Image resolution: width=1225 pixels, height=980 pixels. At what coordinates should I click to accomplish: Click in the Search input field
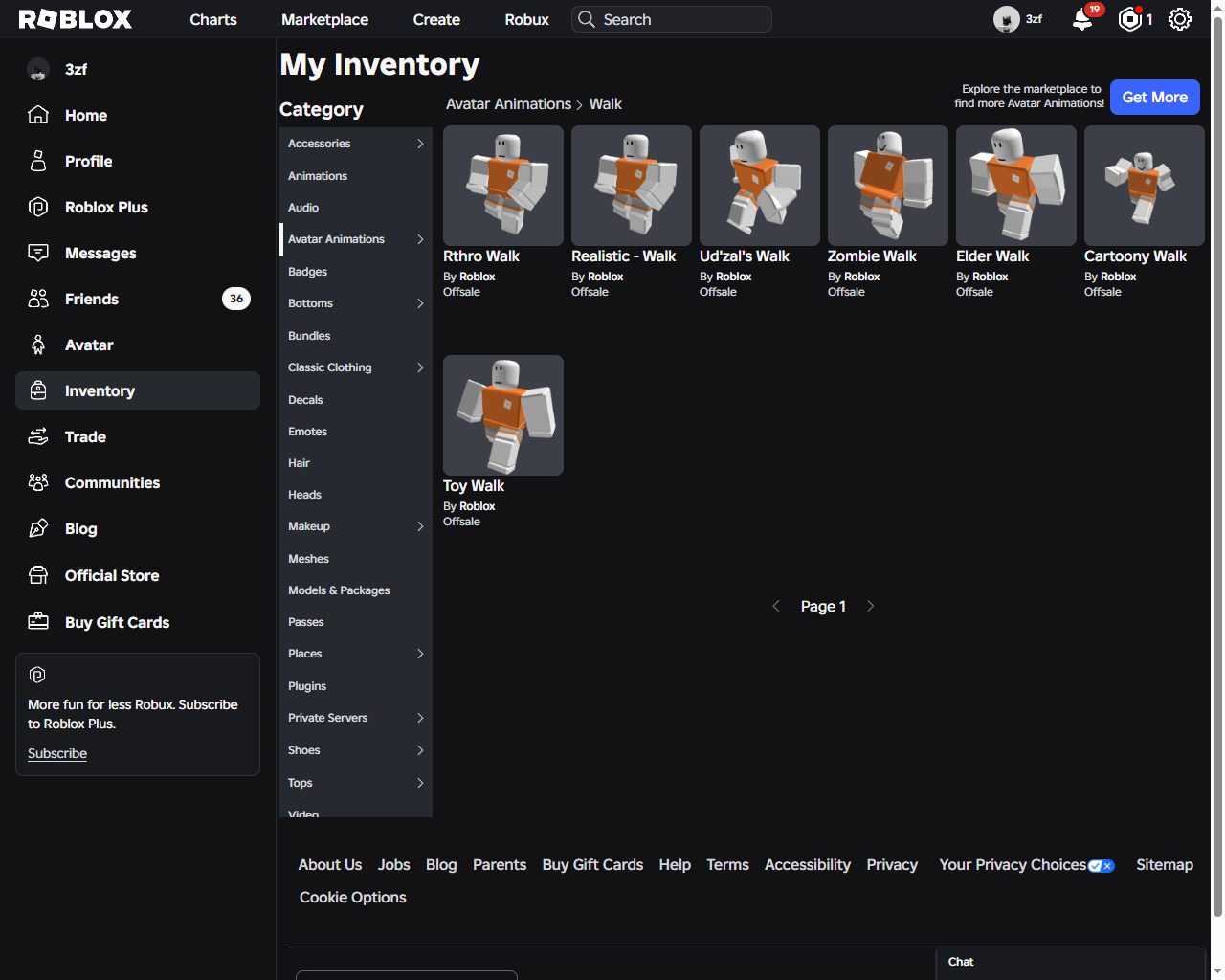(x=672, y=19)
